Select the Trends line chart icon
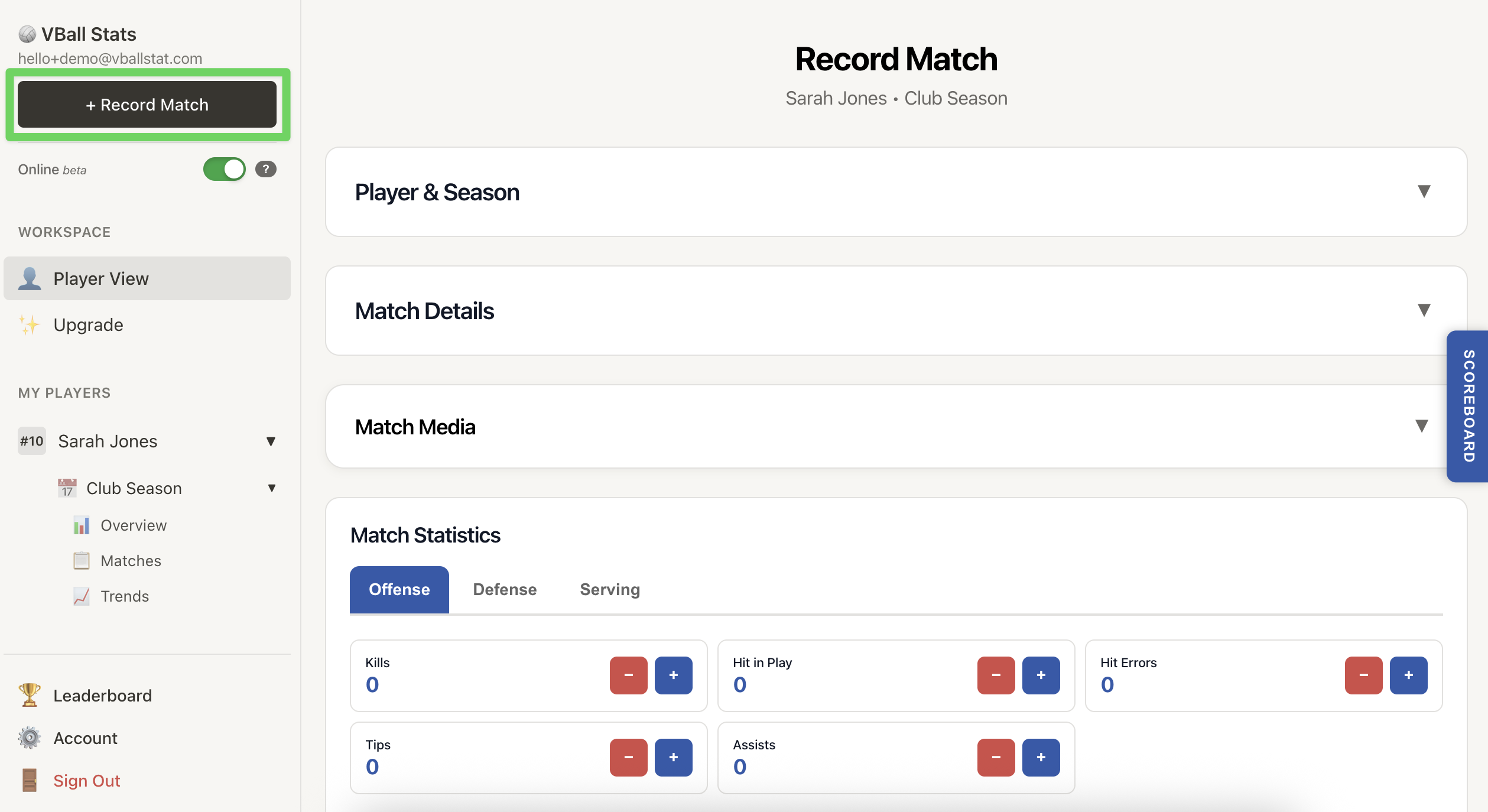The image size is (1488, 812). pos(82,596)
